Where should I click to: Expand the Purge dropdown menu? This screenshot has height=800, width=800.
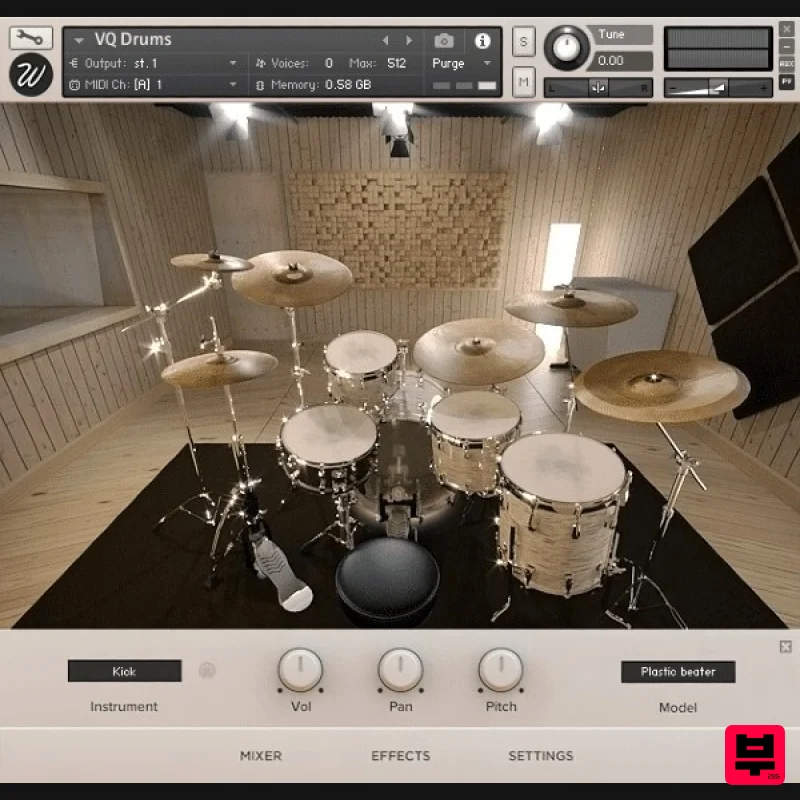[485, 61]
